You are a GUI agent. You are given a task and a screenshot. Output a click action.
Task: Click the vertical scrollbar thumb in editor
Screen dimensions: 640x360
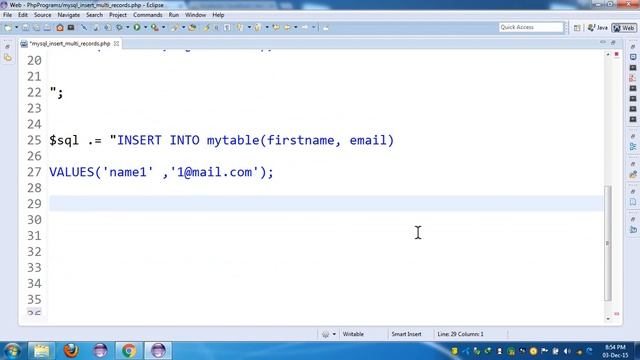[x=607, y=243]
